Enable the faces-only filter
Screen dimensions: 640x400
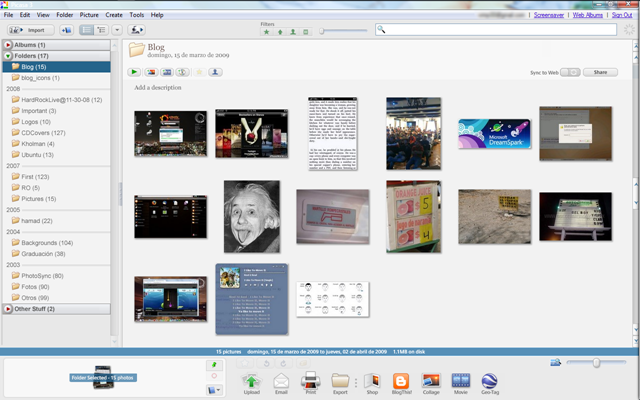(293, 32)
